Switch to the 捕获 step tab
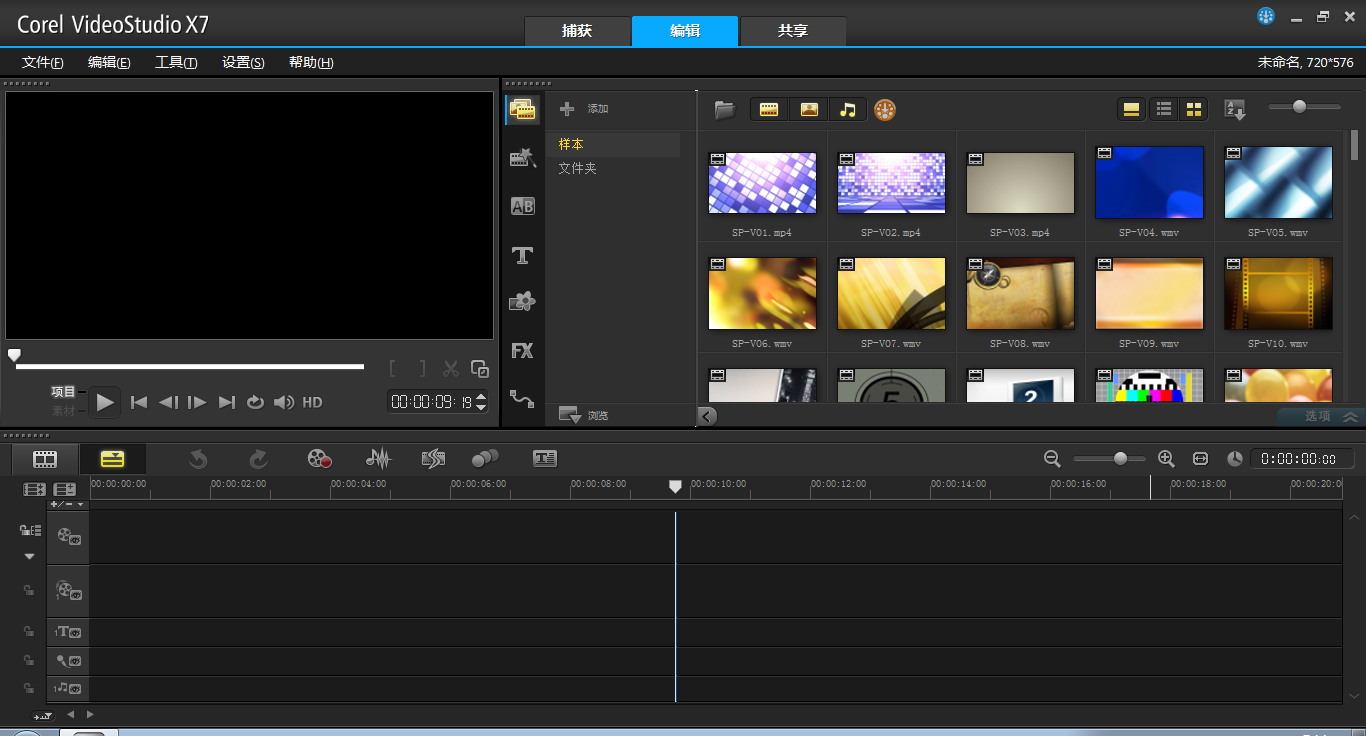The image size is (1366, 736). click(577, 31)
